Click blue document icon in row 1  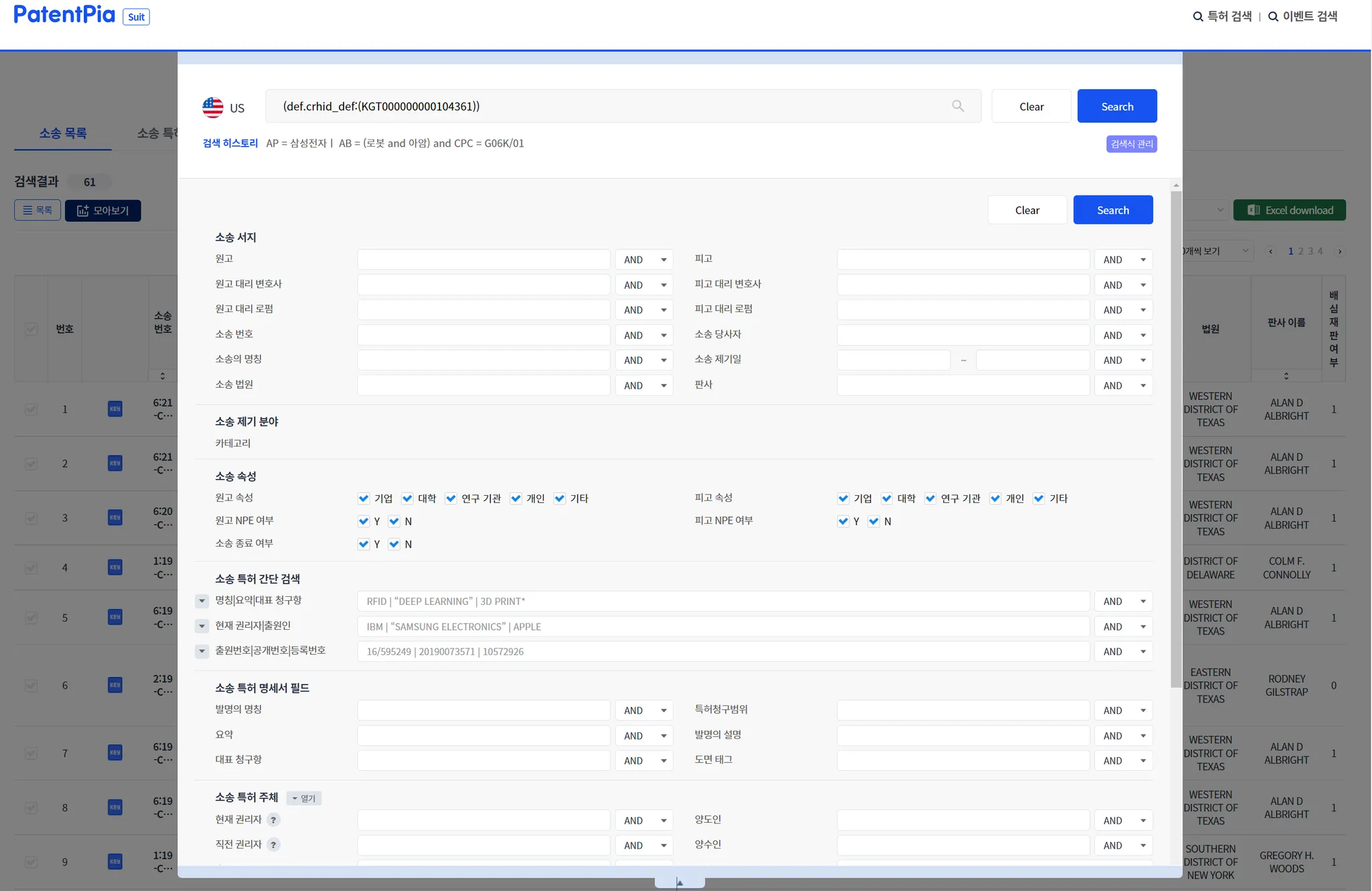[x=115, y=409]
